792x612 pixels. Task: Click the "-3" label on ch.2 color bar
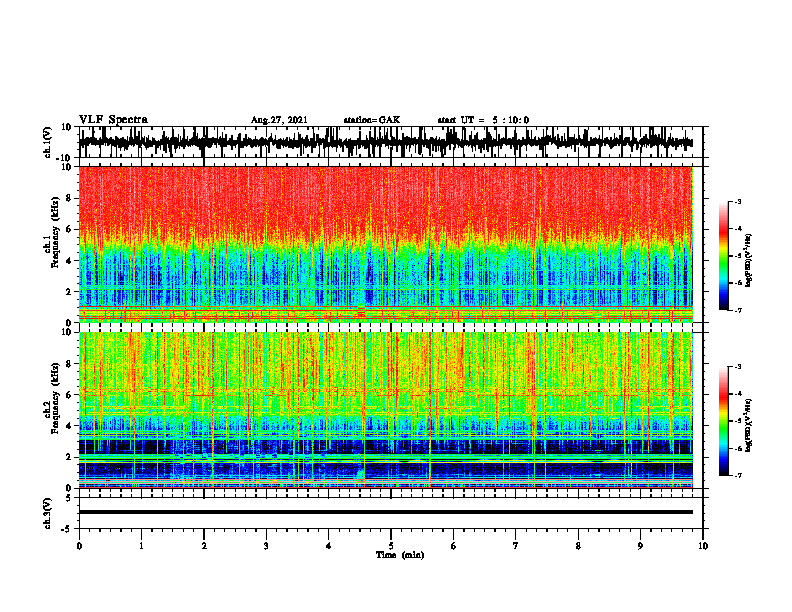738,367
